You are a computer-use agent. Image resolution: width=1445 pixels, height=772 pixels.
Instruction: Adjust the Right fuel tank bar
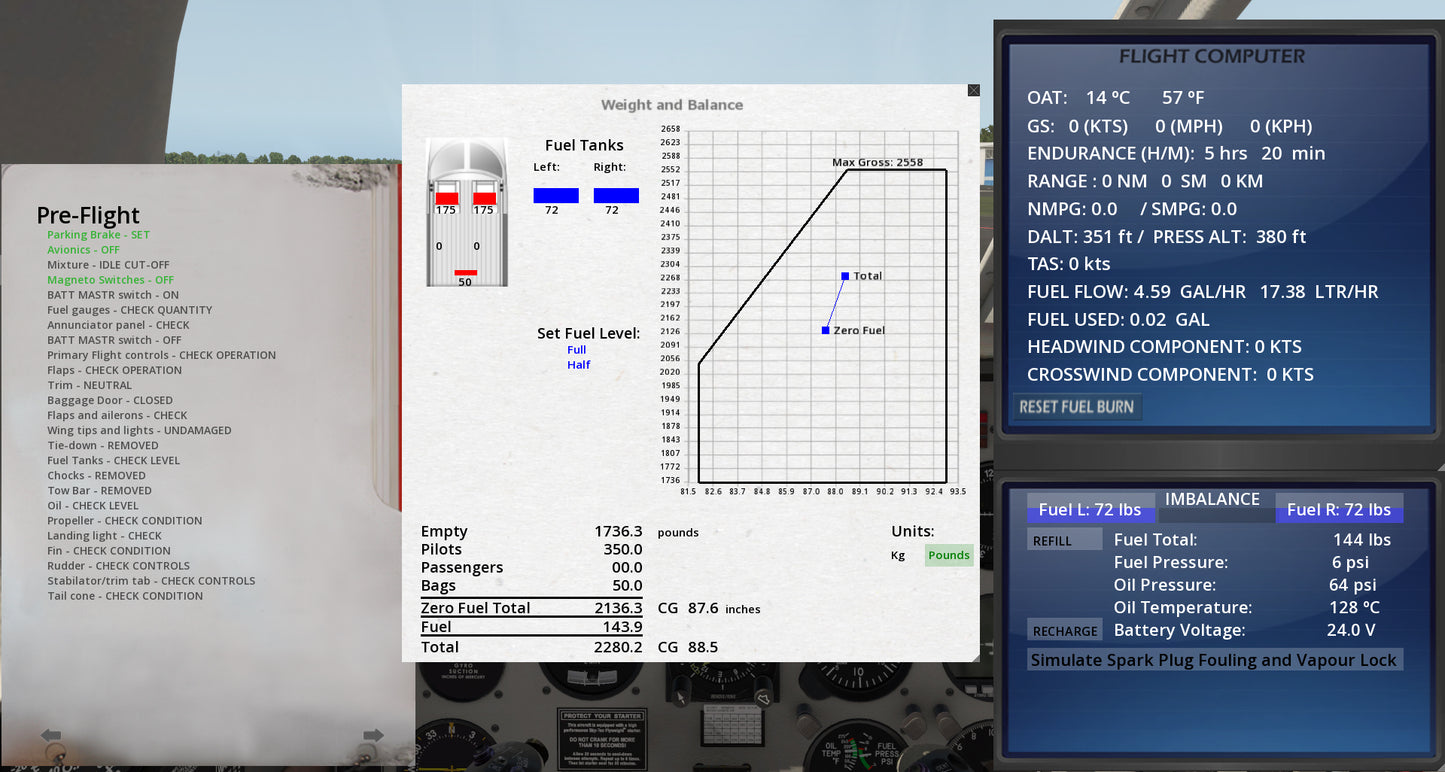click(616, 195)
